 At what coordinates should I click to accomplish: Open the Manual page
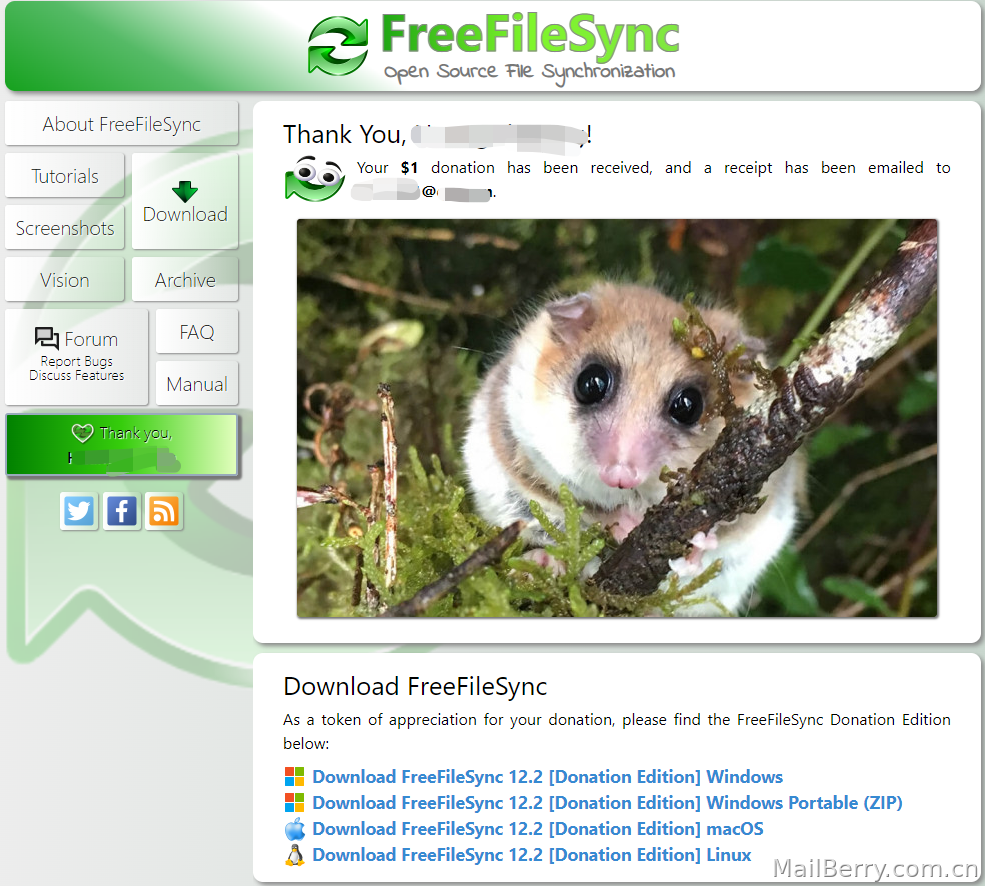click(197, 383)
